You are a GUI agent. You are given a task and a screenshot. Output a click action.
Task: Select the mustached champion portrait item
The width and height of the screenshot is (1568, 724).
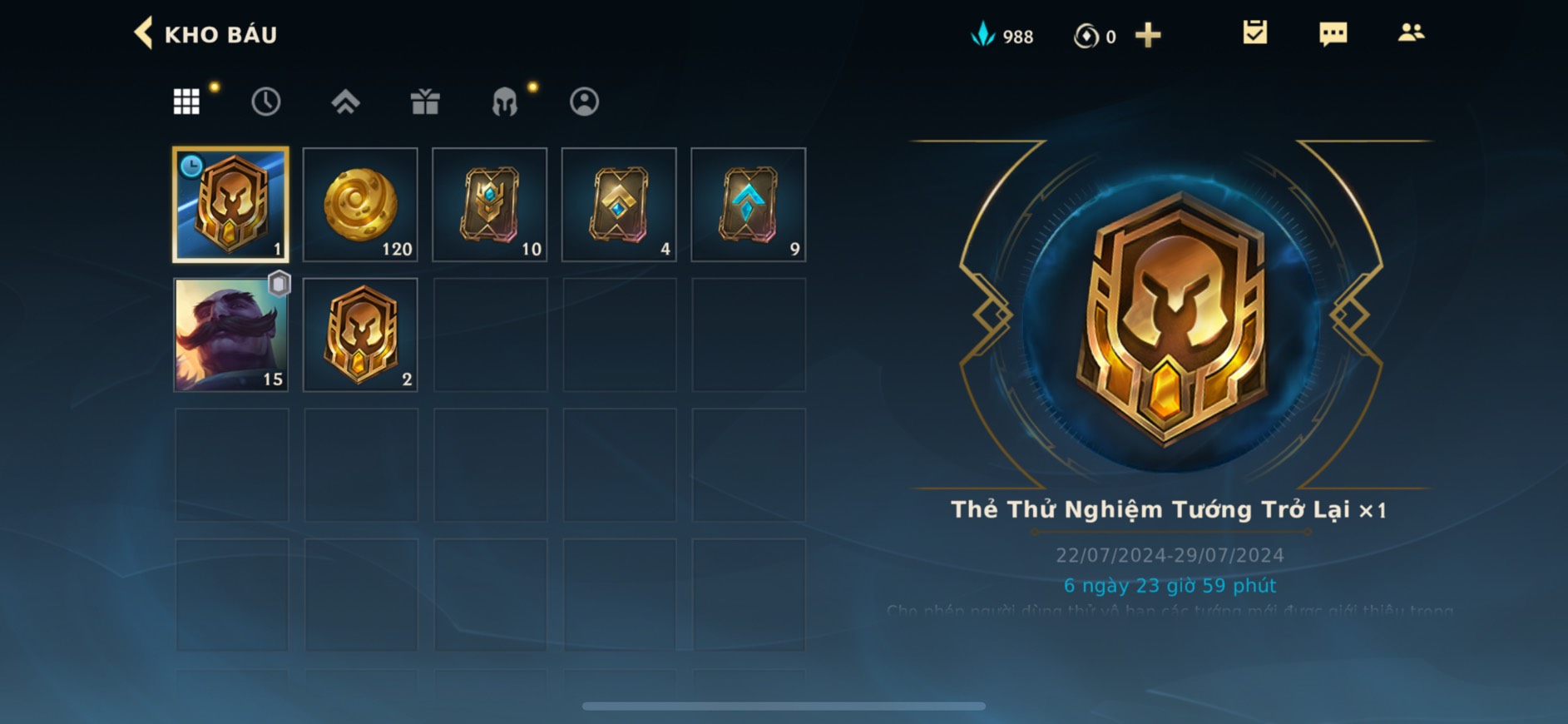(231, 335)
